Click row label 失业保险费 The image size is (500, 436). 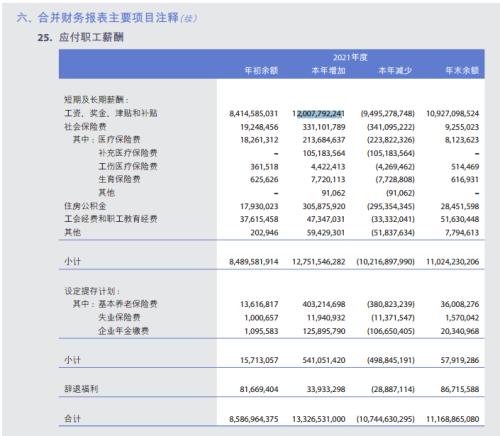[119, 317]
